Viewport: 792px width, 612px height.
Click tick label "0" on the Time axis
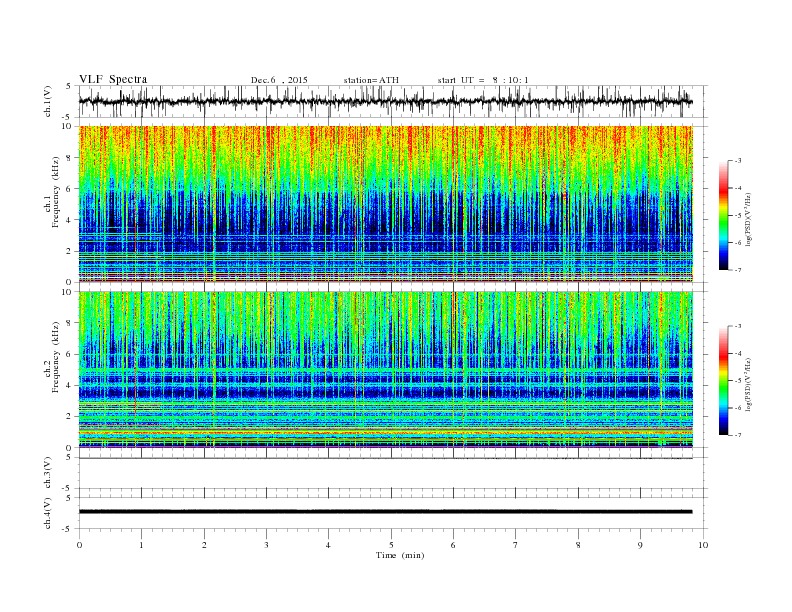pos(79,545)
